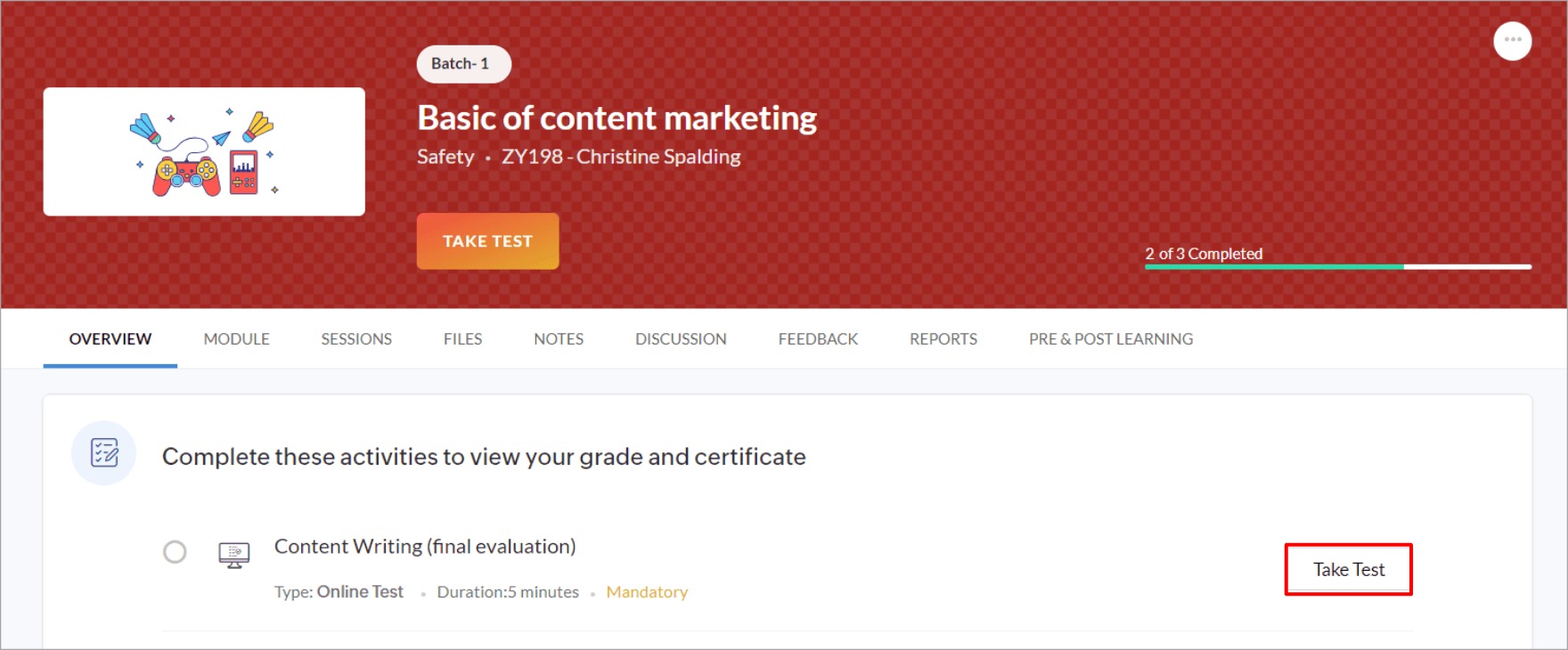
Task: Open PRE & POST LEARNING tab
Action: [1110, 339]
